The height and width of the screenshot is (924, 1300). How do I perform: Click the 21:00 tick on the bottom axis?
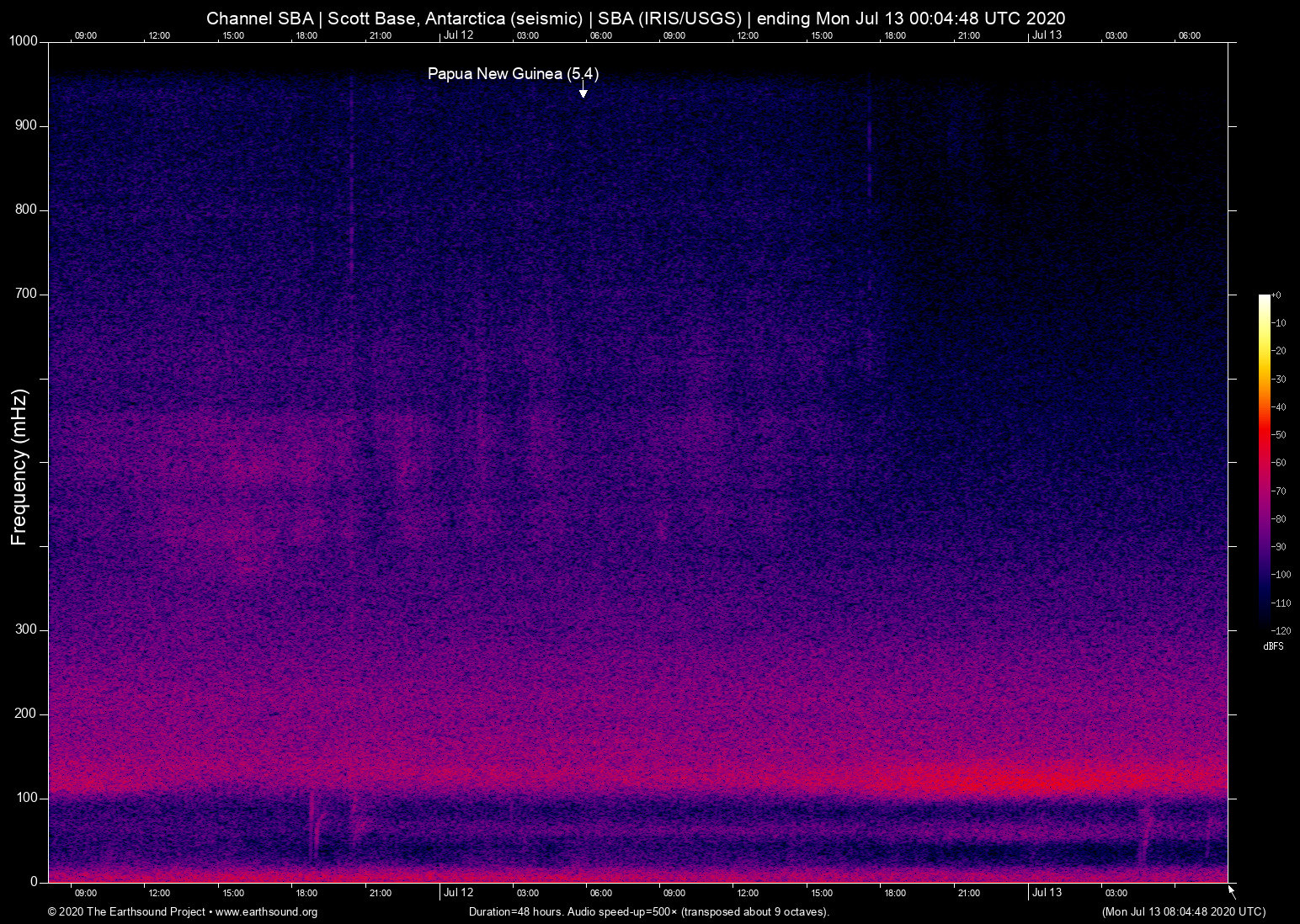point(970,892)
